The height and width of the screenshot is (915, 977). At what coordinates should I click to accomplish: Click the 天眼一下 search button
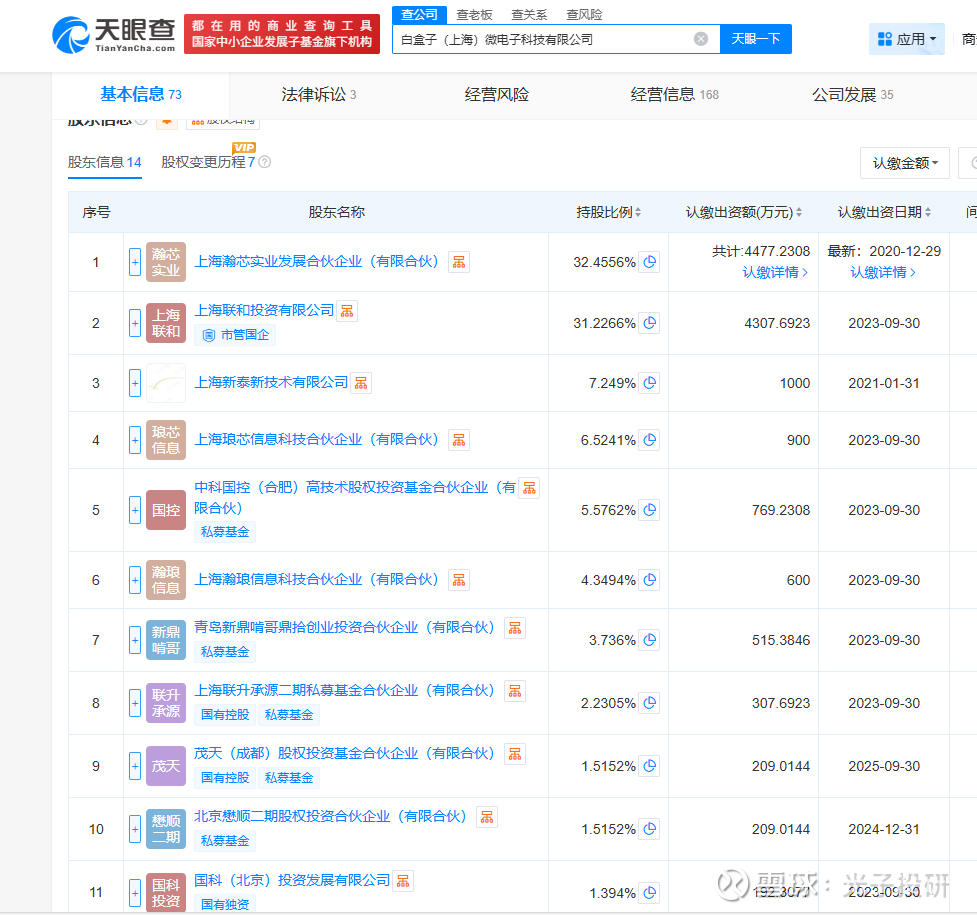[755, 39]
